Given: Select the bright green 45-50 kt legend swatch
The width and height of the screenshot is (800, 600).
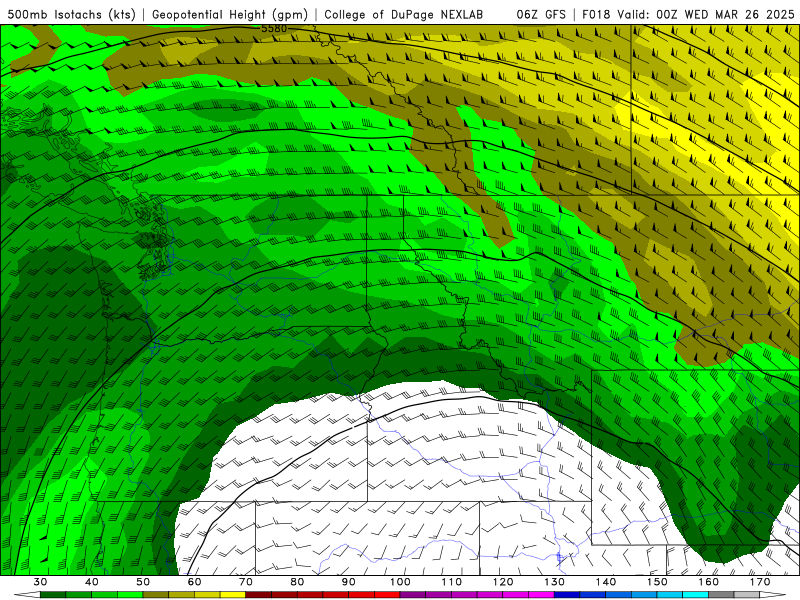Looking at the screenshot, I should pos(130,595).
